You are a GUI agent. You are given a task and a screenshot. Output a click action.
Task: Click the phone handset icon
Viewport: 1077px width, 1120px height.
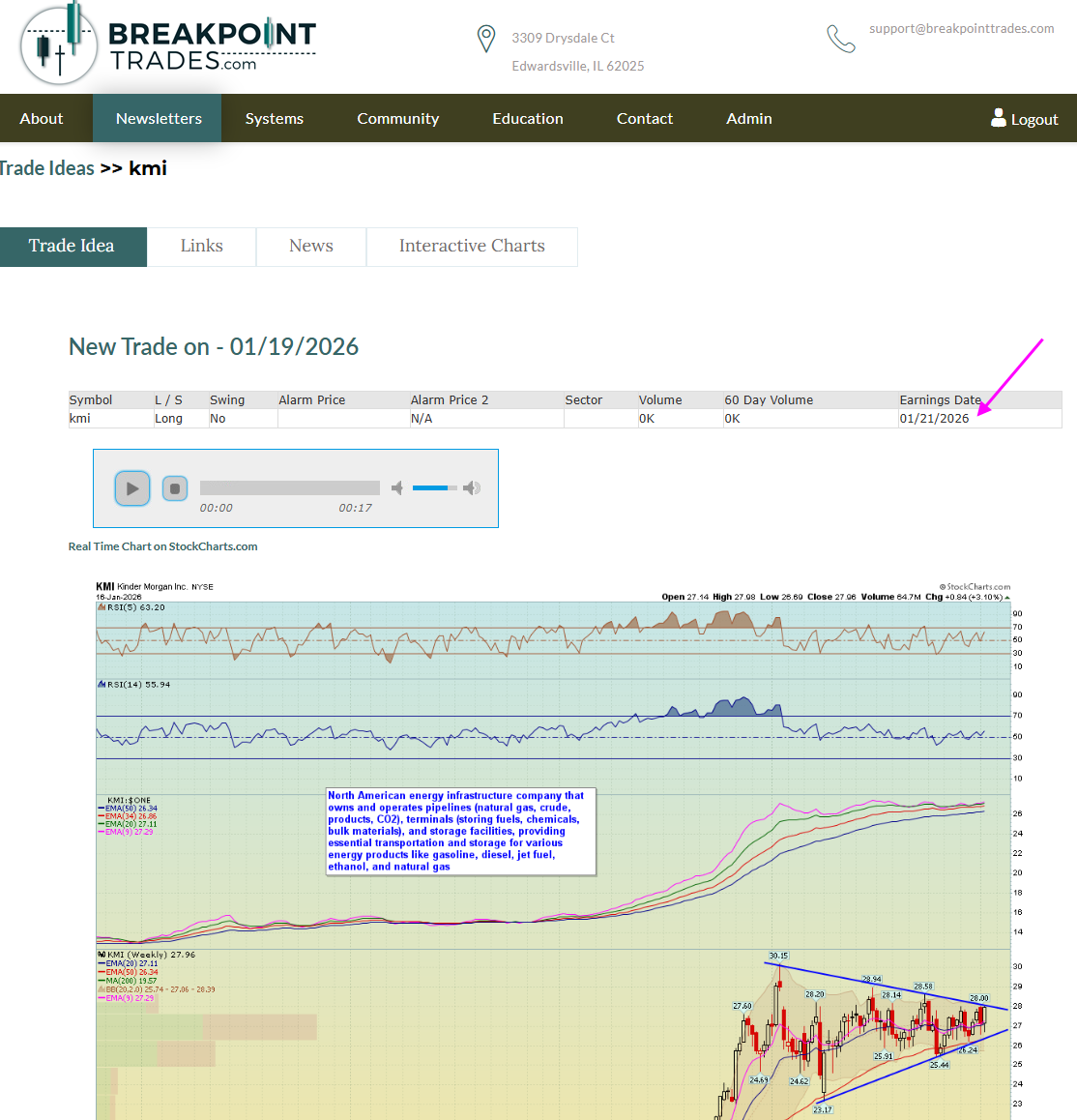[840, 39]
